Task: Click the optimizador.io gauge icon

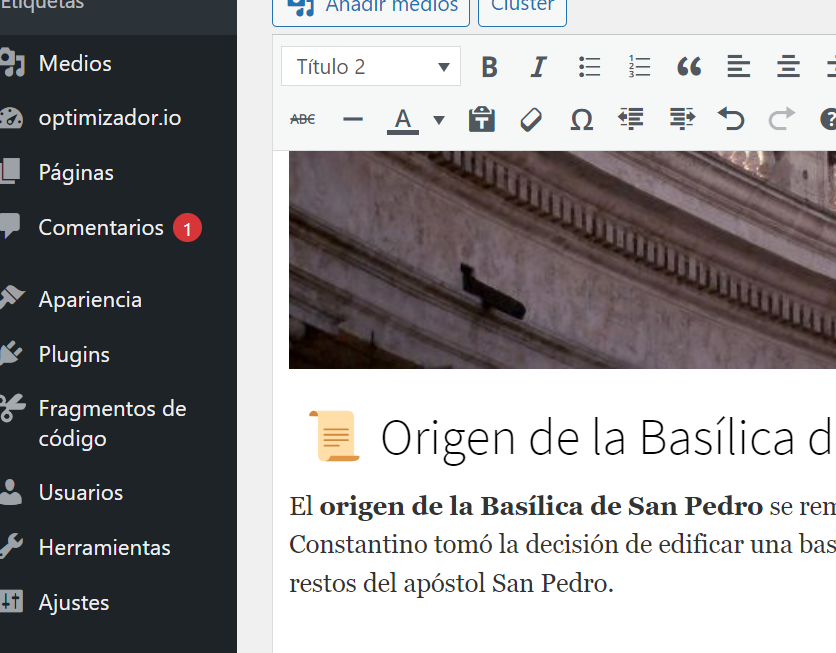Action: 11,118
